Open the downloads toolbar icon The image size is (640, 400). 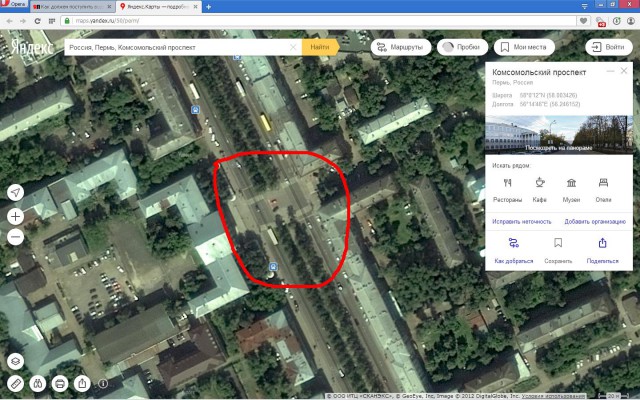coord(617,21)
